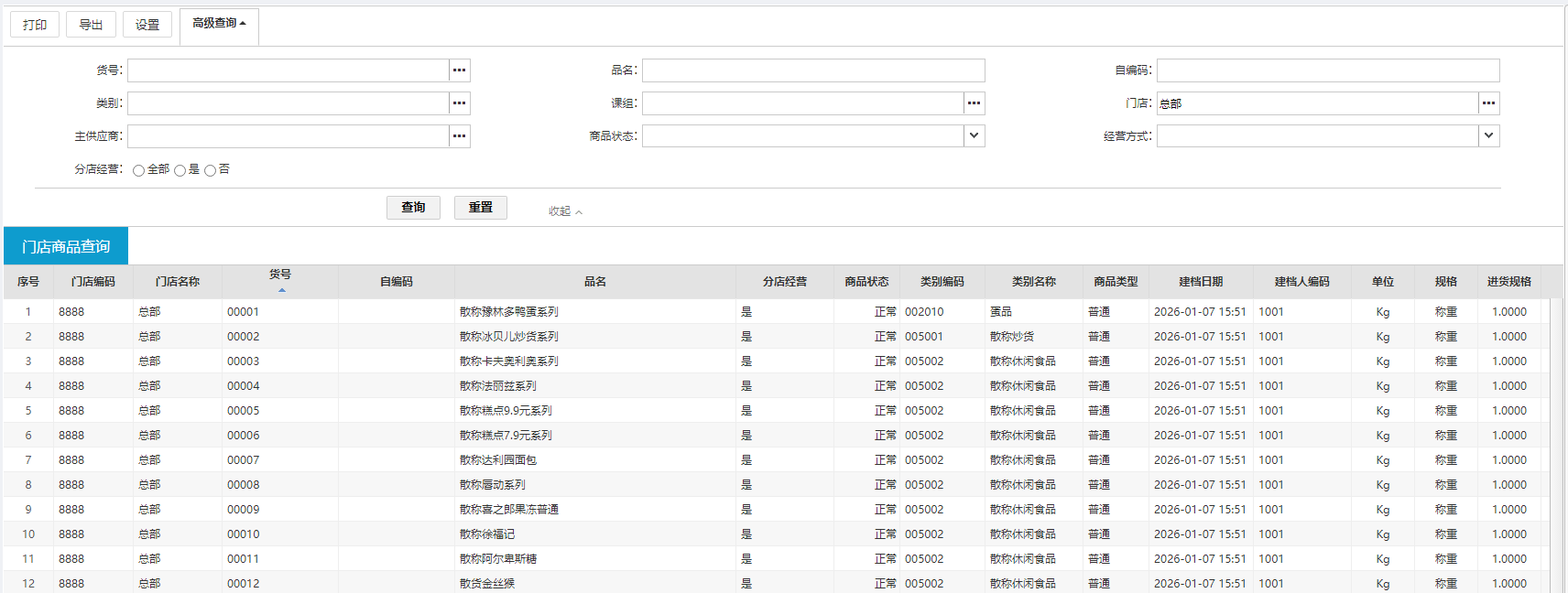Viewport: 1568px width, 593px height.
Task: Focus the 品名 input field
Action: [x=812, y=70]
